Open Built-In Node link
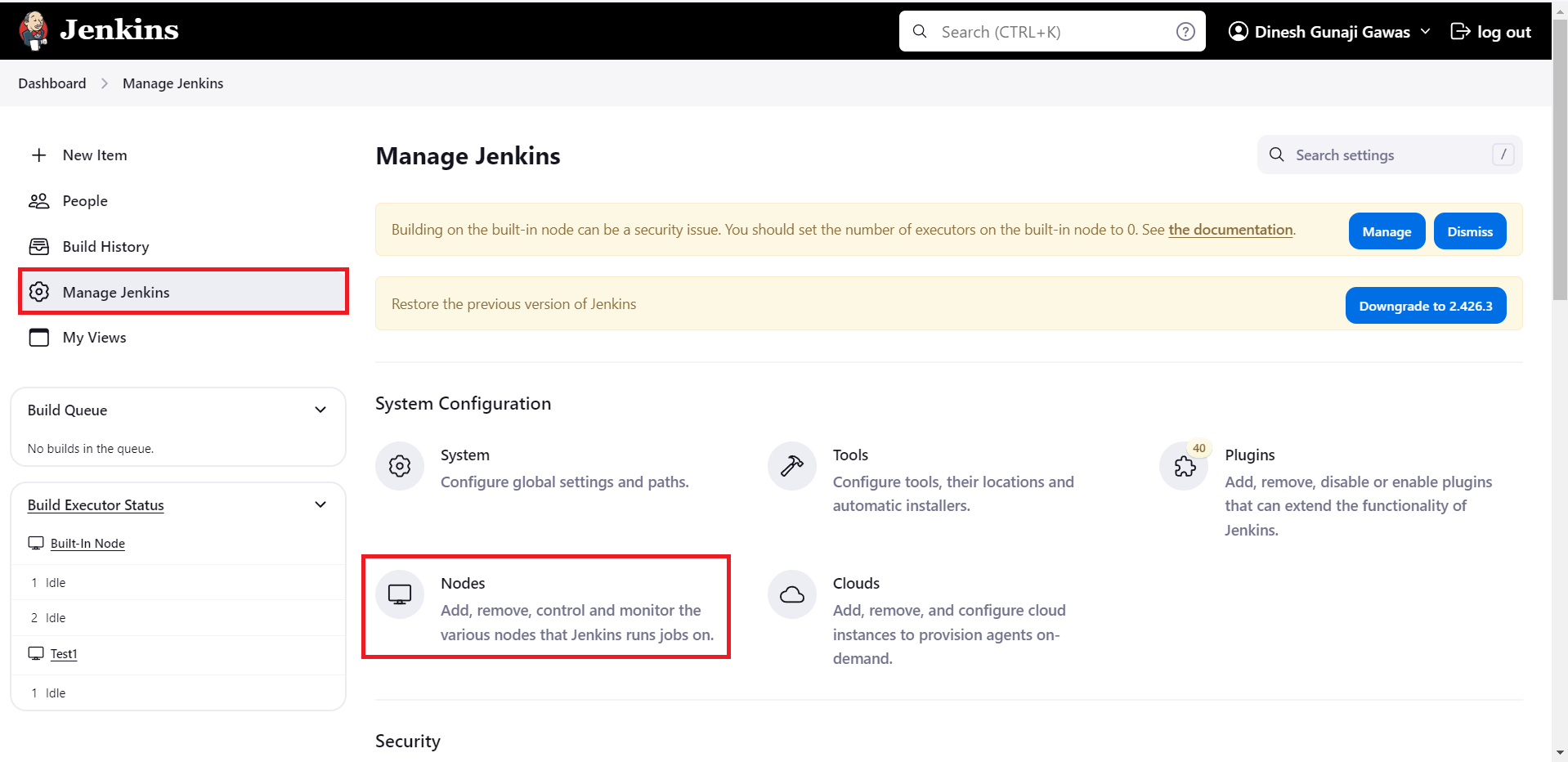The width and height of the screenshot is (1568, 762). 87,544
